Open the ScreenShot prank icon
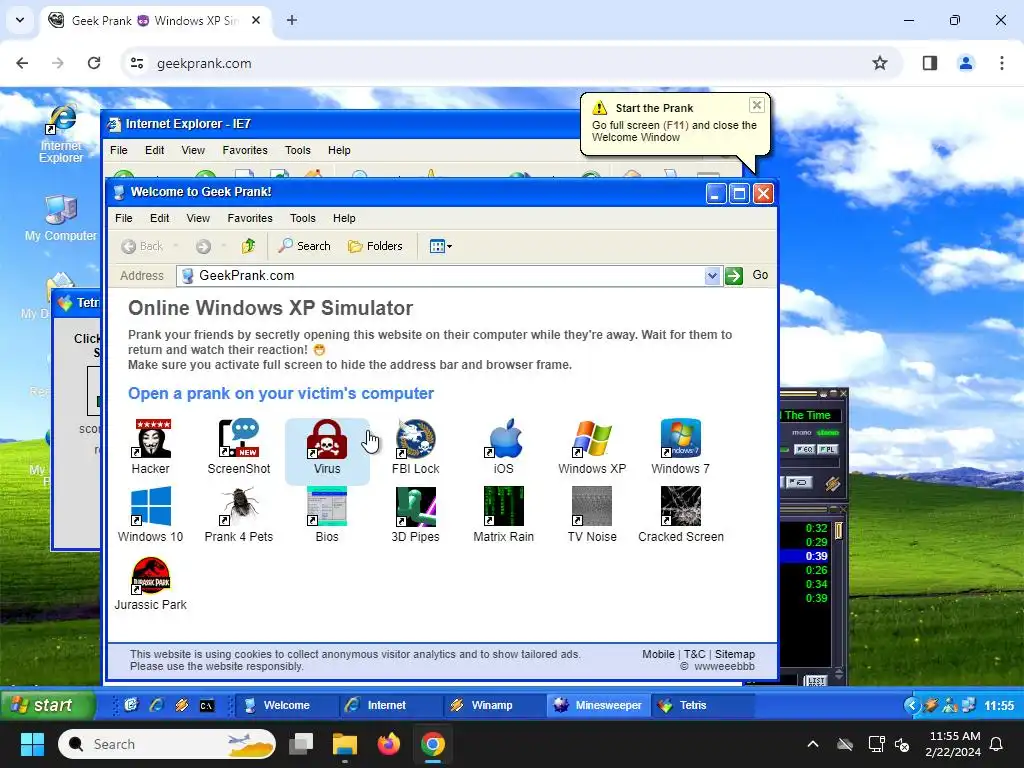The width and height of the screenshot is (1024, 768). [x=238, y=447]
